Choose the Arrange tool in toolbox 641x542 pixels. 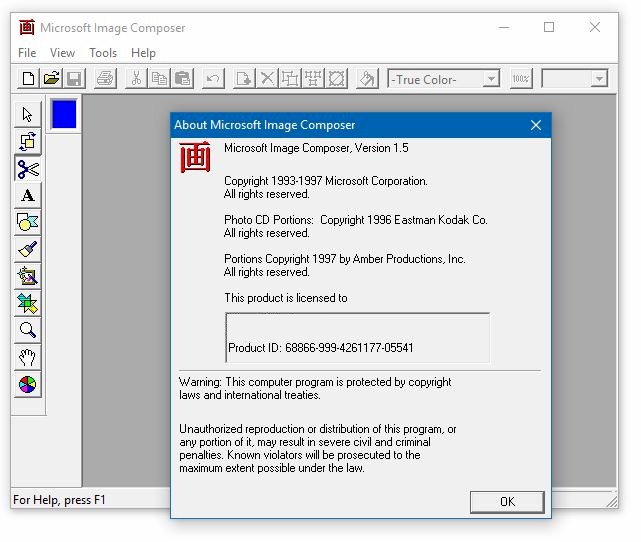tap(27, 142)
